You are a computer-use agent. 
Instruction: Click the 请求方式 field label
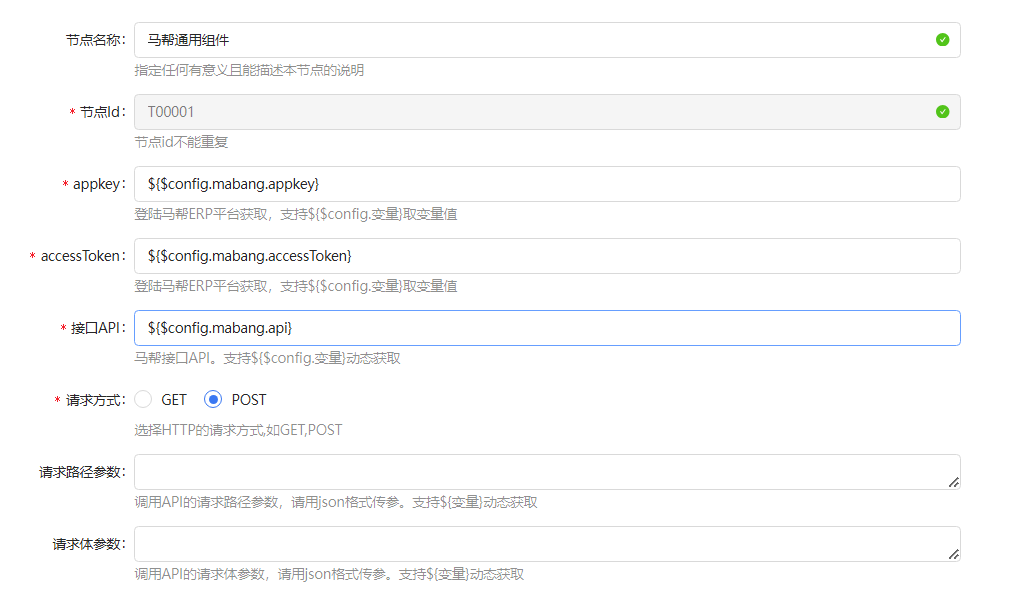tap(95, 400)
